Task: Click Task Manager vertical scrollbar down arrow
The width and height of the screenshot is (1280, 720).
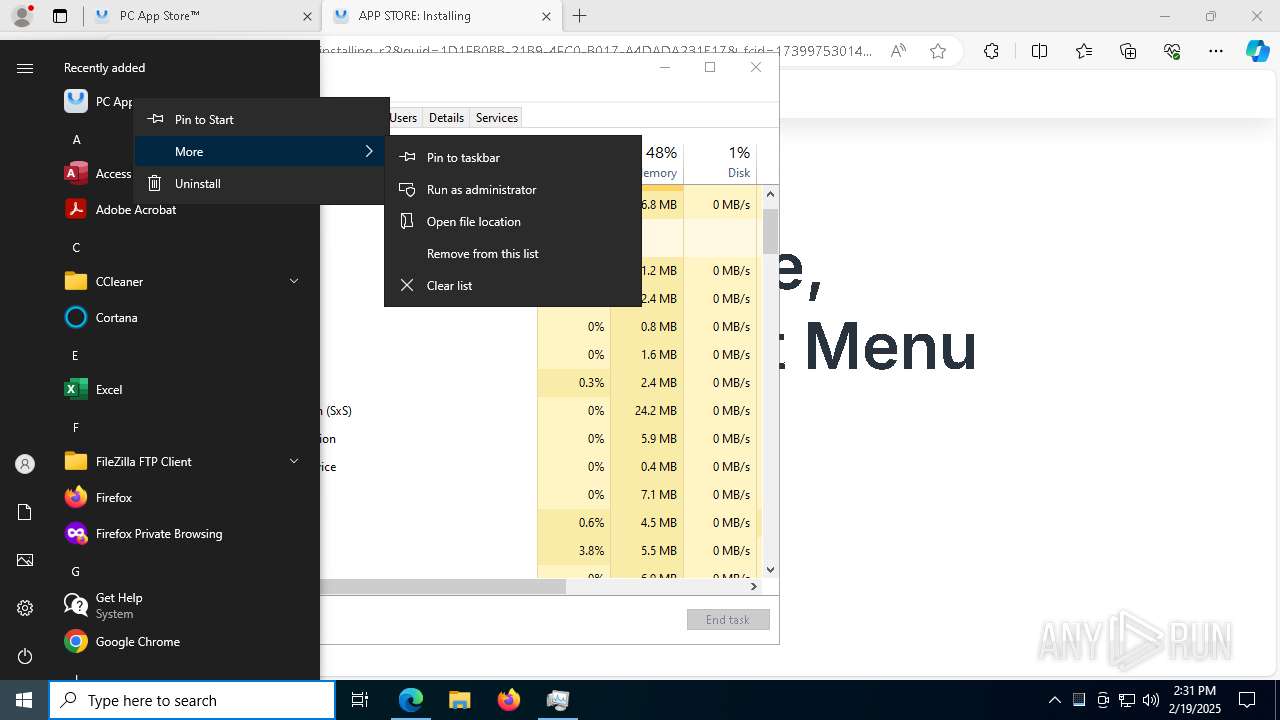Action: click(x=770, y=569)
